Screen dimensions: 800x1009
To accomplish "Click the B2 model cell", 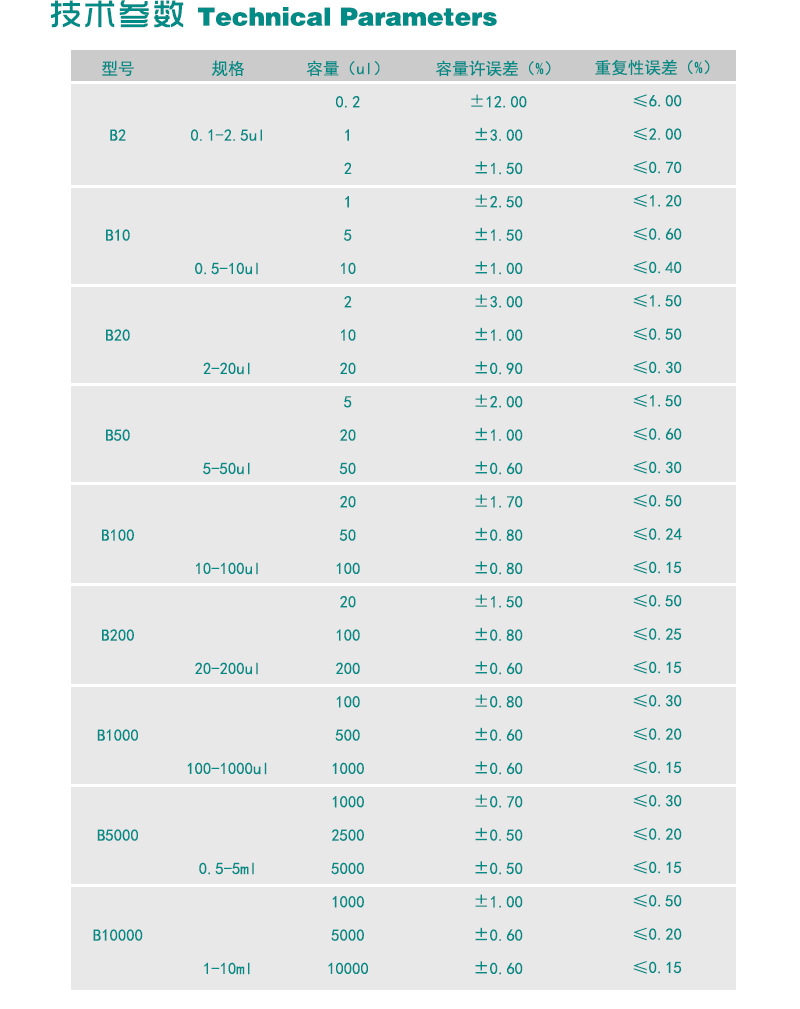I will click(x=117, y=135).
